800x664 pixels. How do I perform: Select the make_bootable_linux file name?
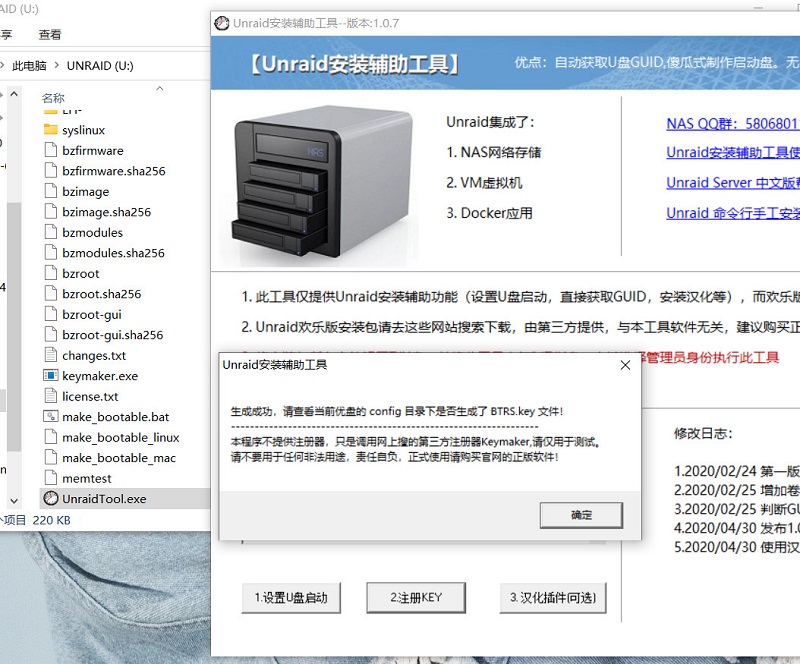121,437
